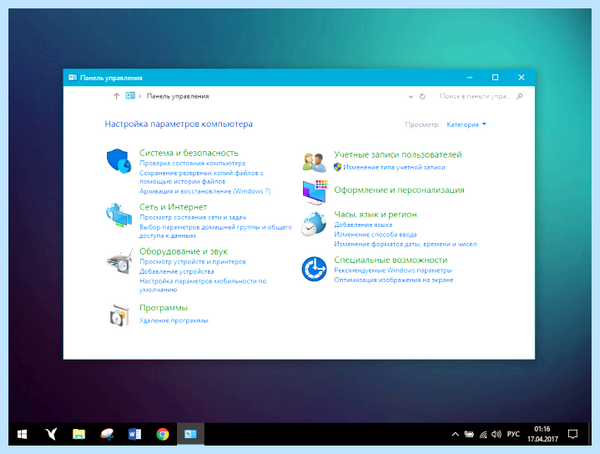This screenshot has height=454, width=600.
Task: Click the Control Panel taskbar button
Action: [x=191, y=434]
